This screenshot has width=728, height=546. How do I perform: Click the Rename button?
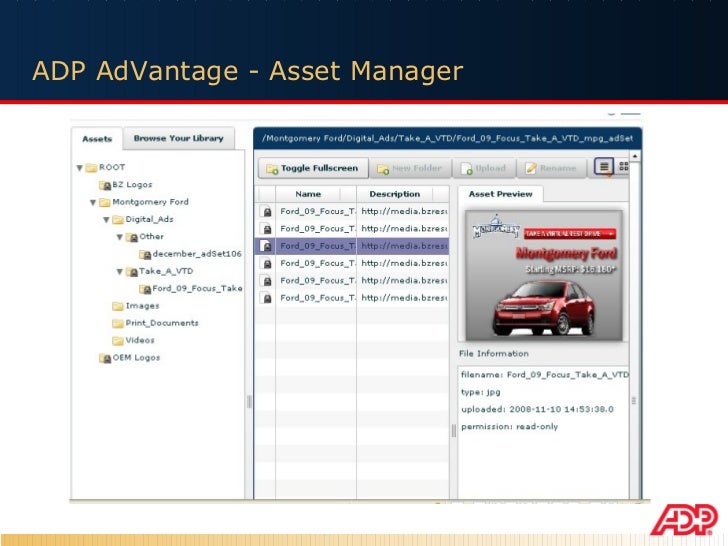pyautogui.click(x=552, y=168)
